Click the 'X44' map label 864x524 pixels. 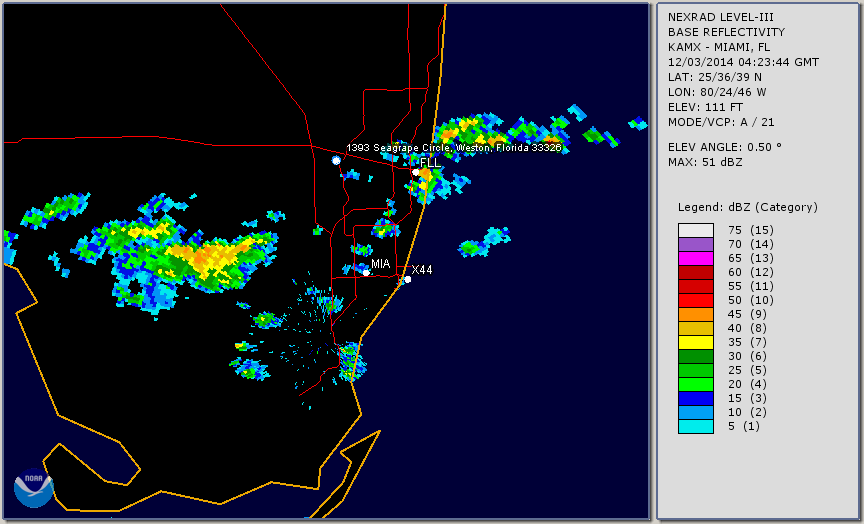click(x=422, y=269)
